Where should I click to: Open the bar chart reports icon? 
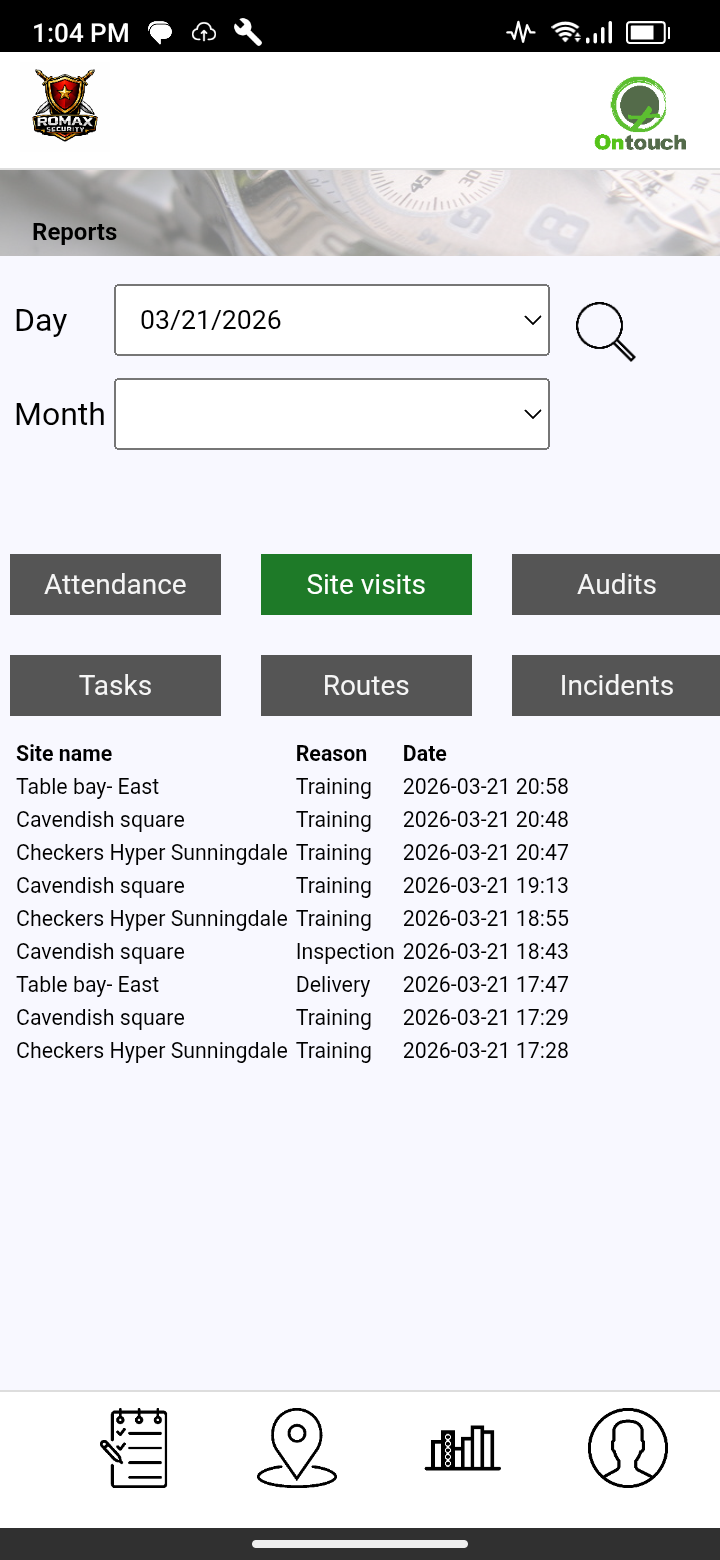coord(462,1447)
